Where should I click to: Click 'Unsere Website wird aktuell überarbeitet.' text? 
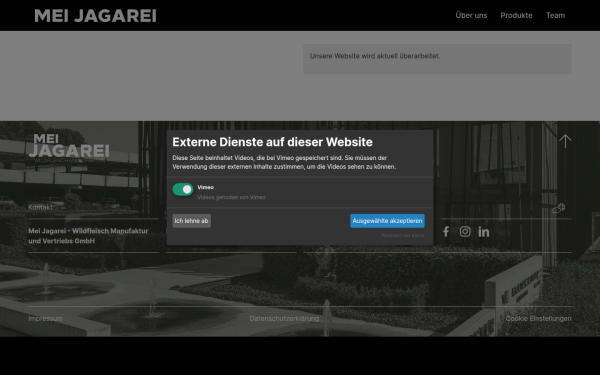(375, 56)
